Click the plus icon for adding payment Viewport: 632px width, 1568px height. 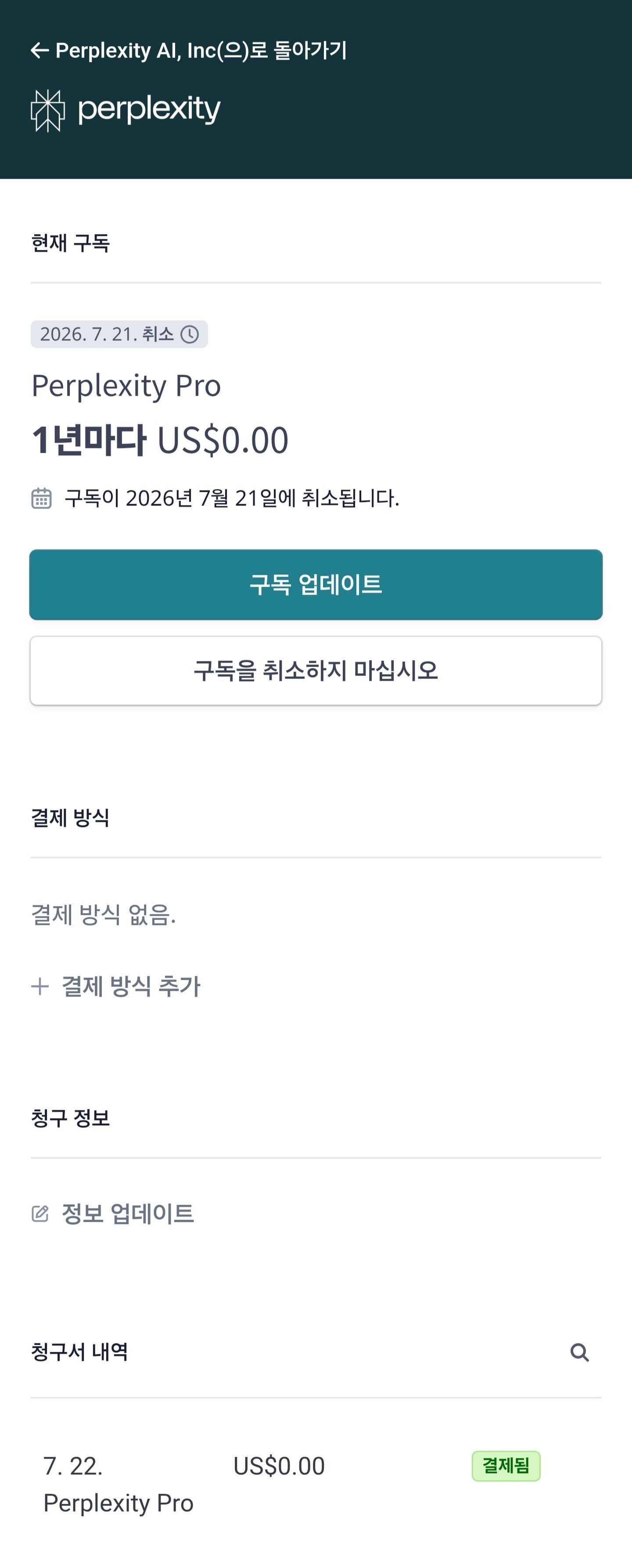point(40,986)
